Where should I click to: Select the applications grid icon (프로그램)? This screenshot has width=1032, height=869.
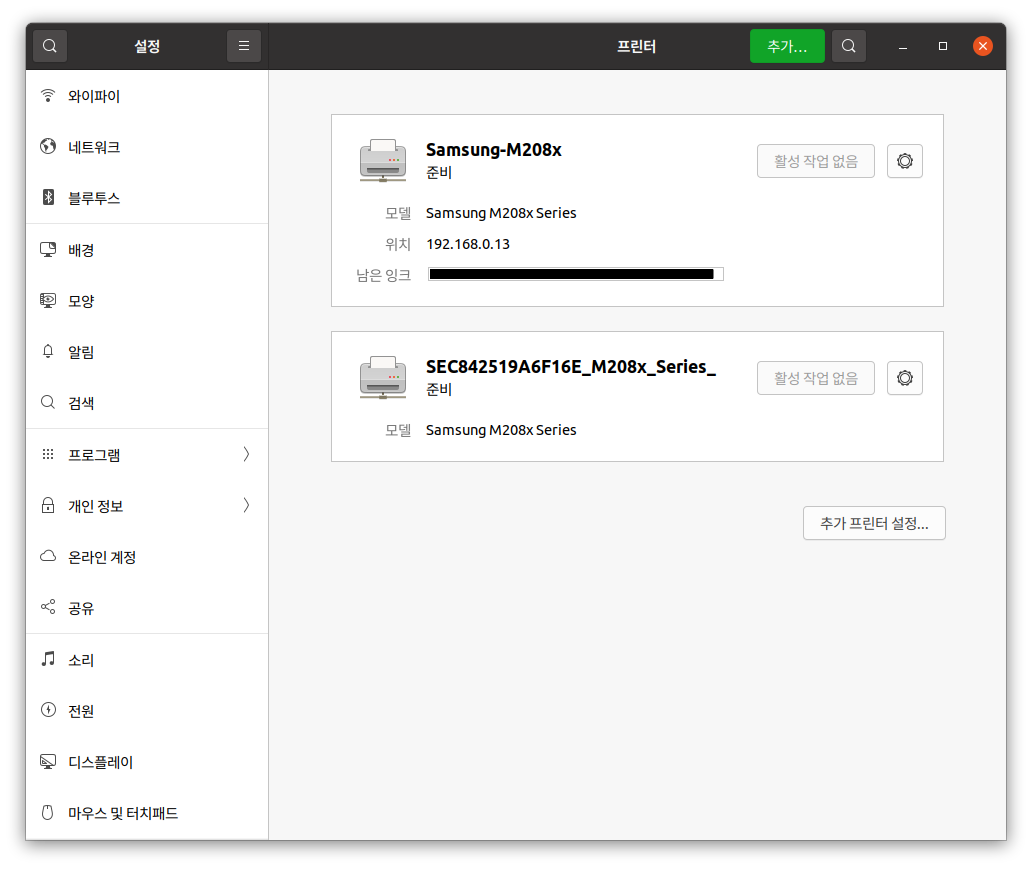click(48, 454)
